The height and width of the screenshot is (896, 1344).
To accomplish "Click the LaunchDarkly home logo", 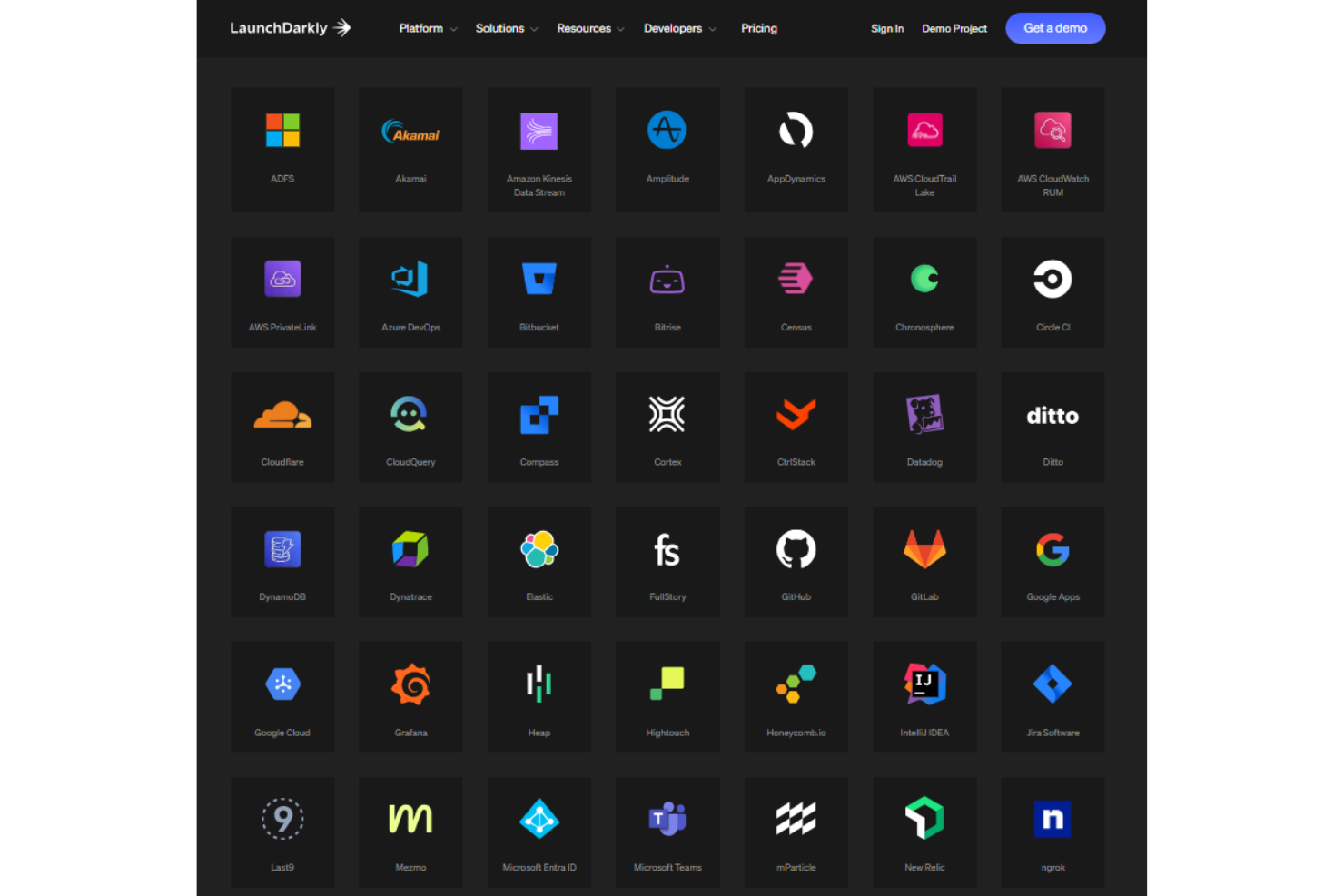I will coord(291,28).
